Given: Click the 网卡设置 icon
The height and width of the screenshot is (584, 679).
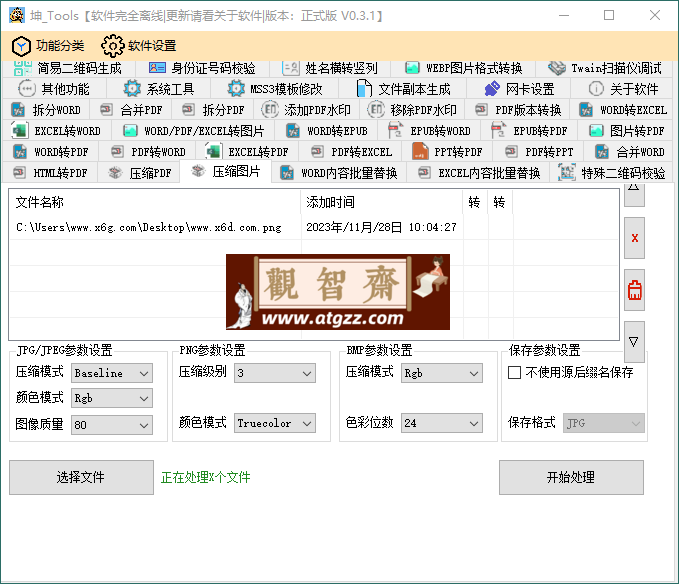Looking at the screenshot, I should [x=492, y=89].
